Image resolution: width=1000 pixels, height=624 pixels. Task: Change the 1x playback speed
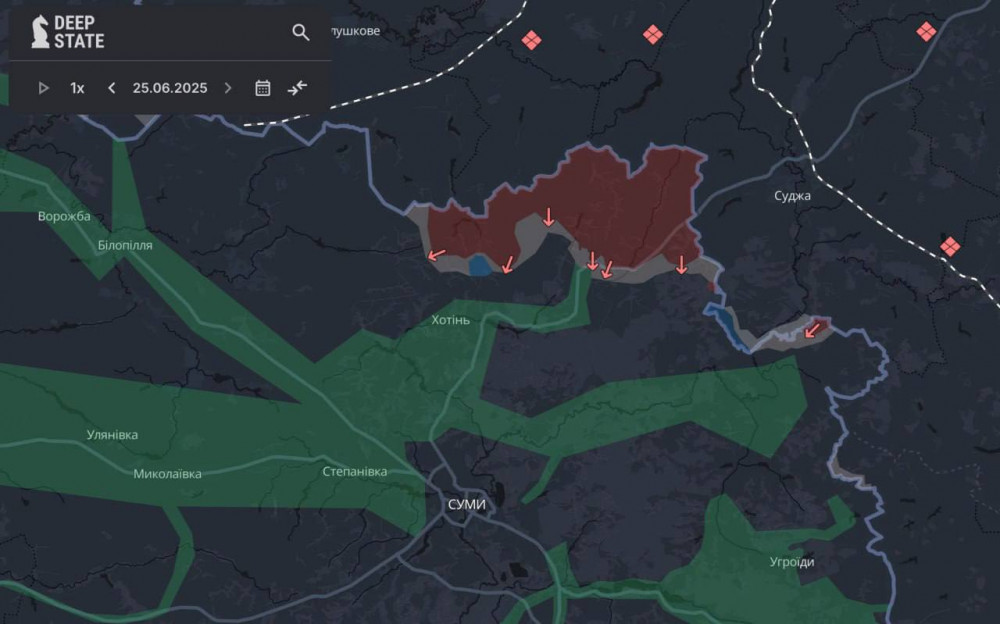click(x=77, y=88)
